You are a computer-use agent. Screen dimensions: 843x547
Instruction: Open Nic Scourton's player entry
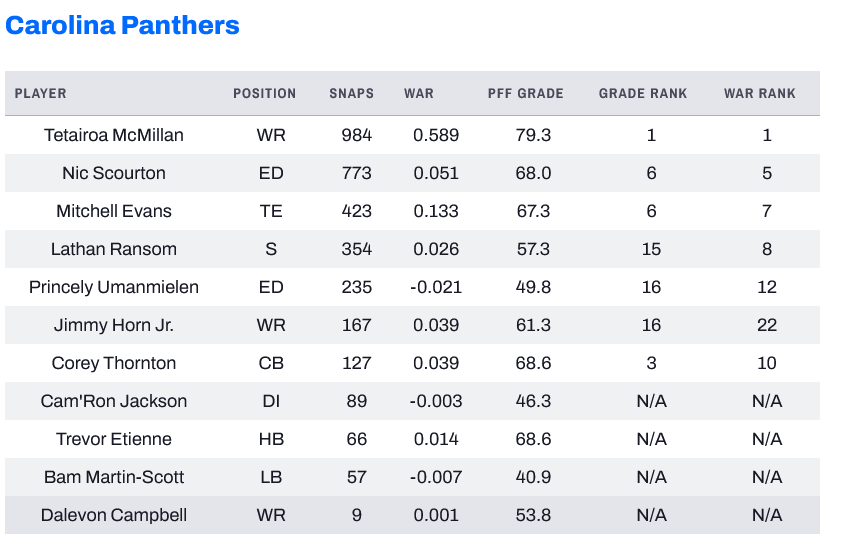114,173
